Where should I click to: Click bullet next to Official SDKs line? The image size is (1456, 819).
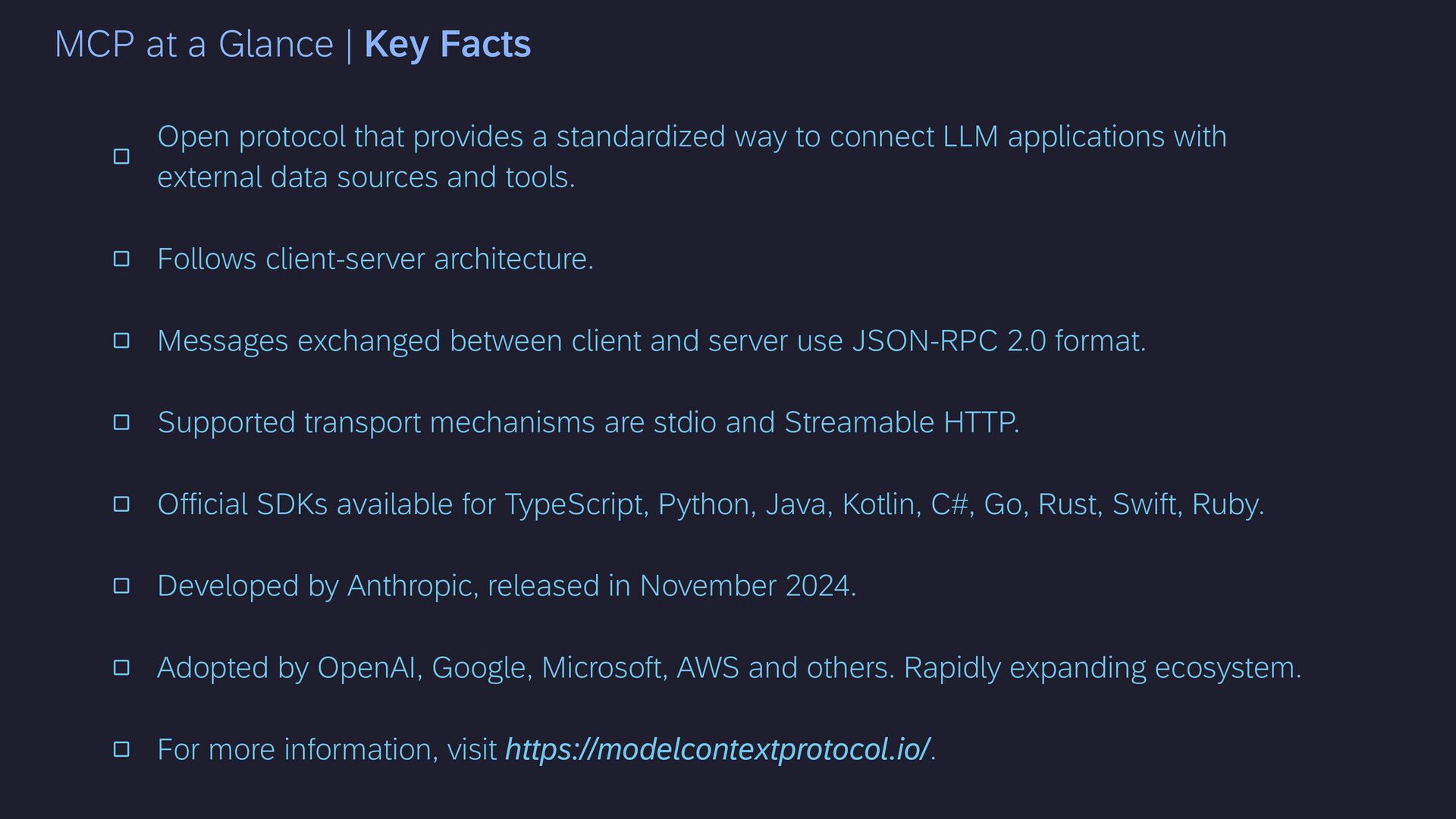[x=121, y=504]
